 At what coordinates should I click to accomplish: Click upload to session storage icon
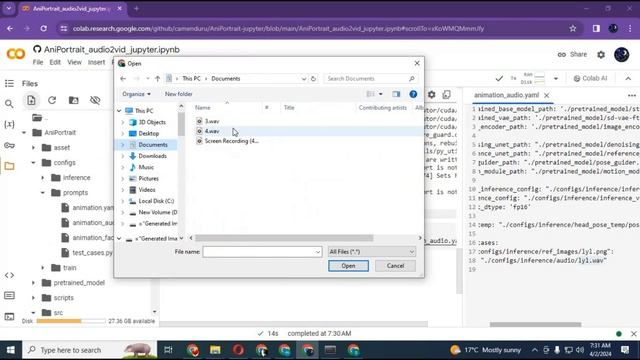click(x=31, y=100)
